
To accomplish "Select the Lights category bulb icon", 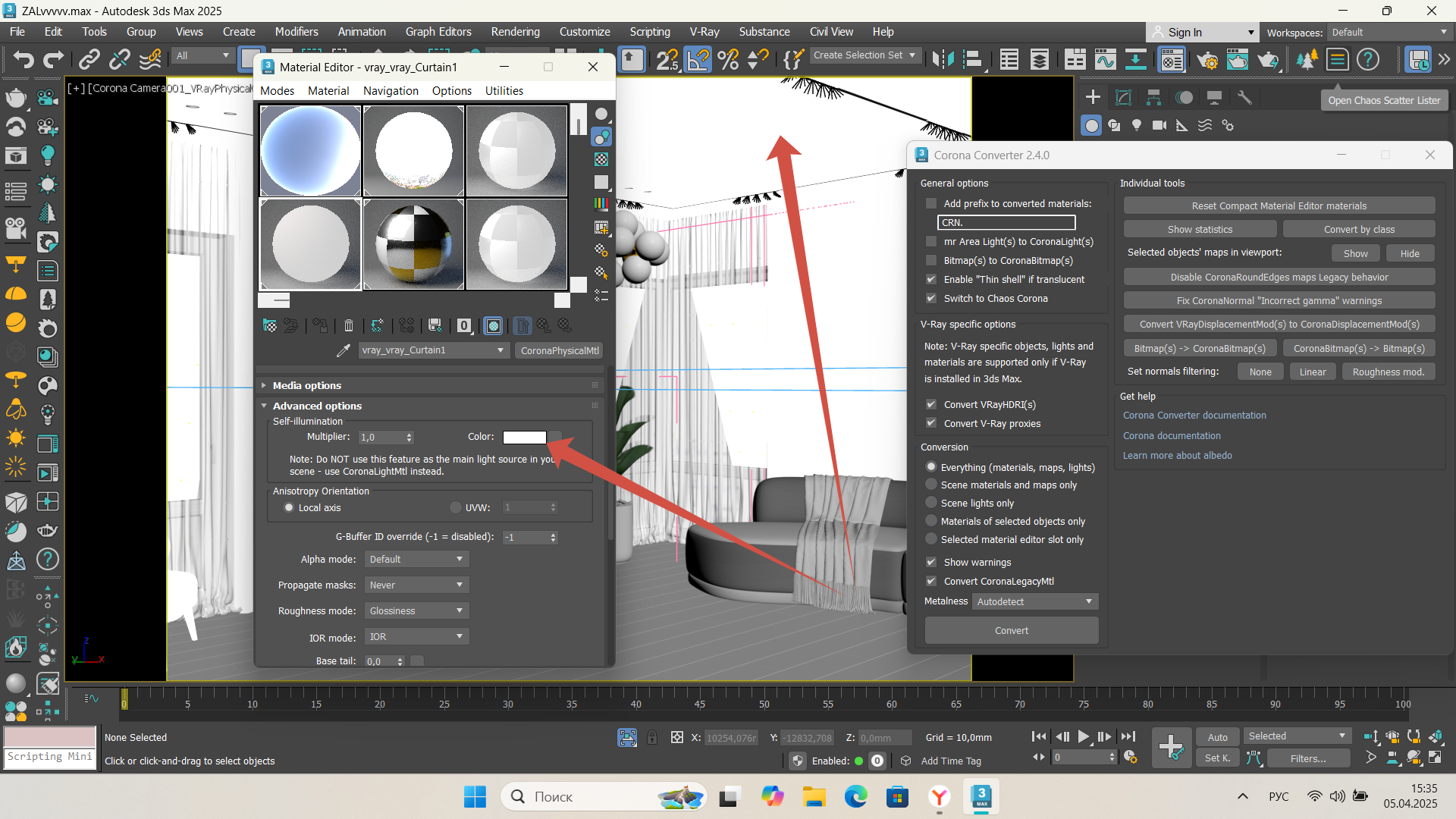I will click(x=1137, y=125).
